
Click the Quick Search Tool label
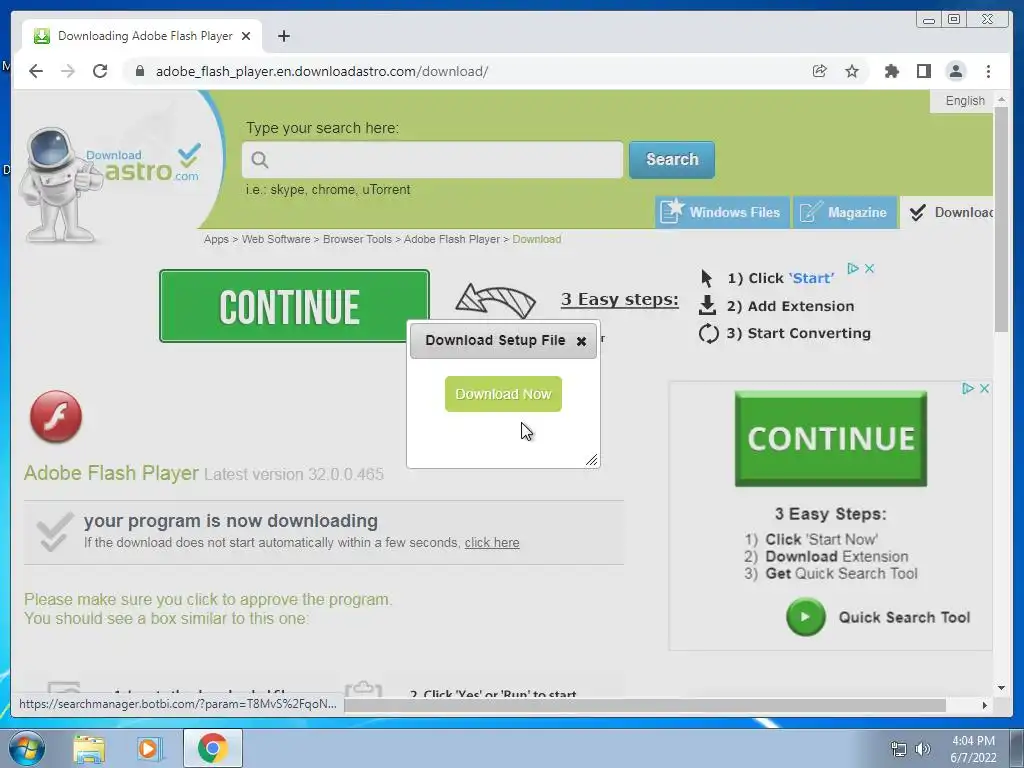point(904,617)
